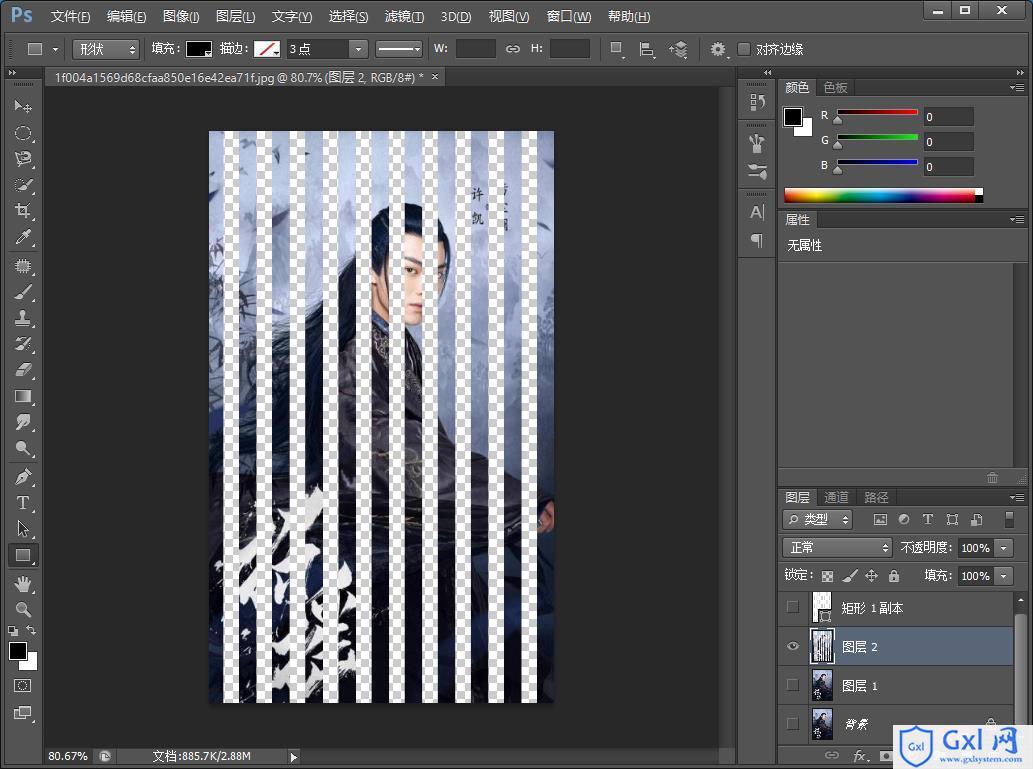Select the Pen tool
Viewport: 1033px width, 769px height.
(x=23, y=477)
